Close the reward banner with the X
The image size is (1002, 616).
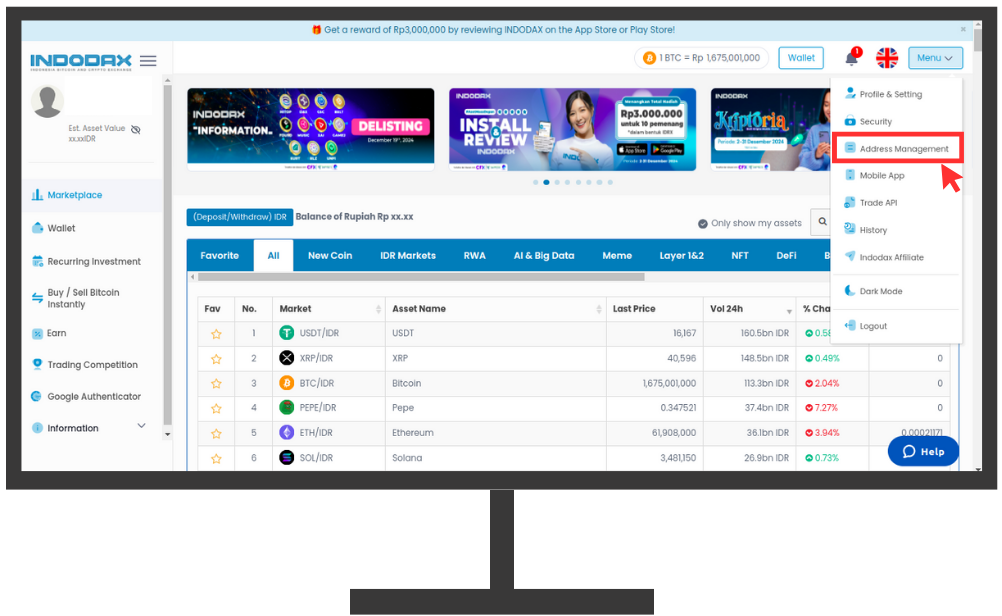pos(963,29)
